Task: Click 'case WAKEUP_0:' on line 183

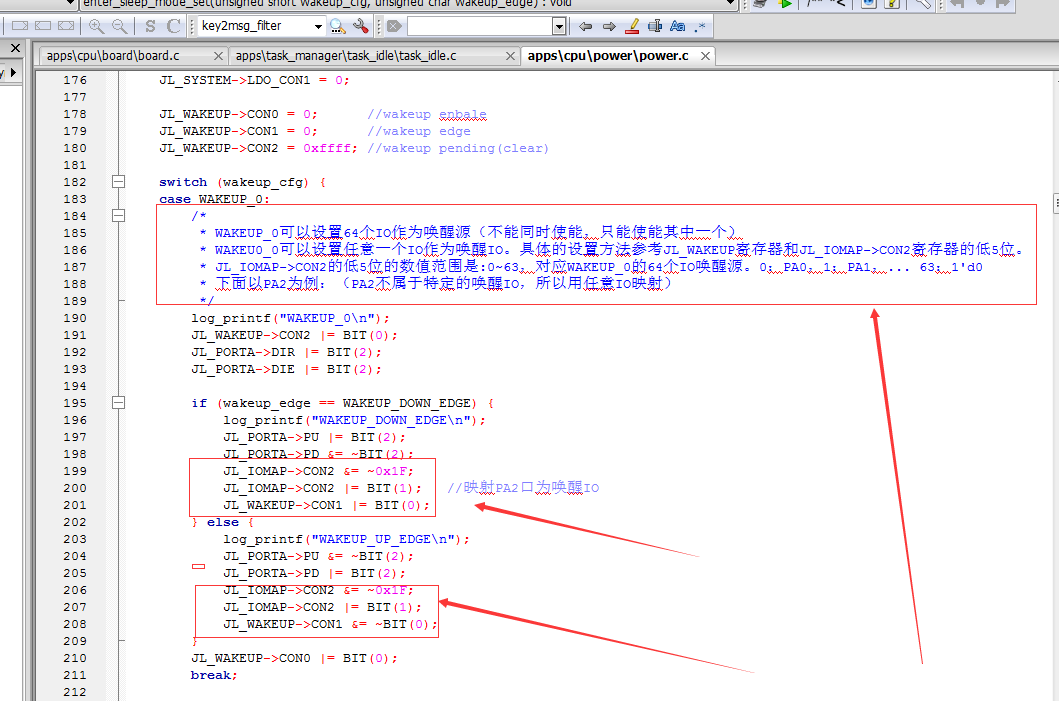Action: [214, 199]
